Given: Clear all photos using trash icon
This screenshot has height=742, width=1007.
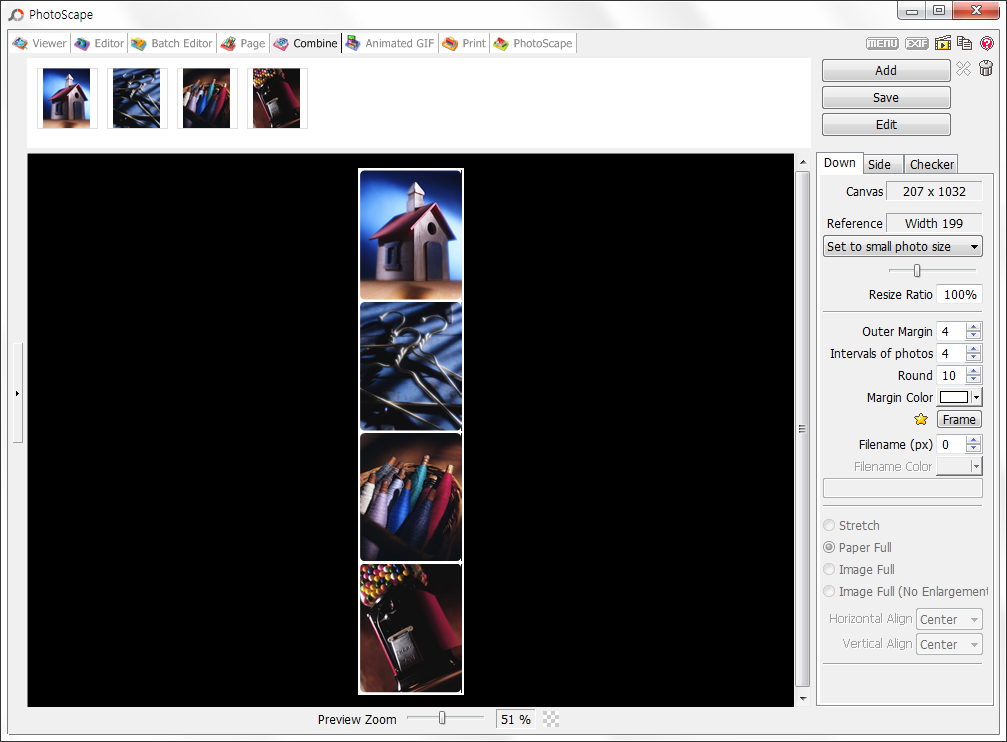Looking at the screenshot, I should pyautogui.click(x=986, y=68).
